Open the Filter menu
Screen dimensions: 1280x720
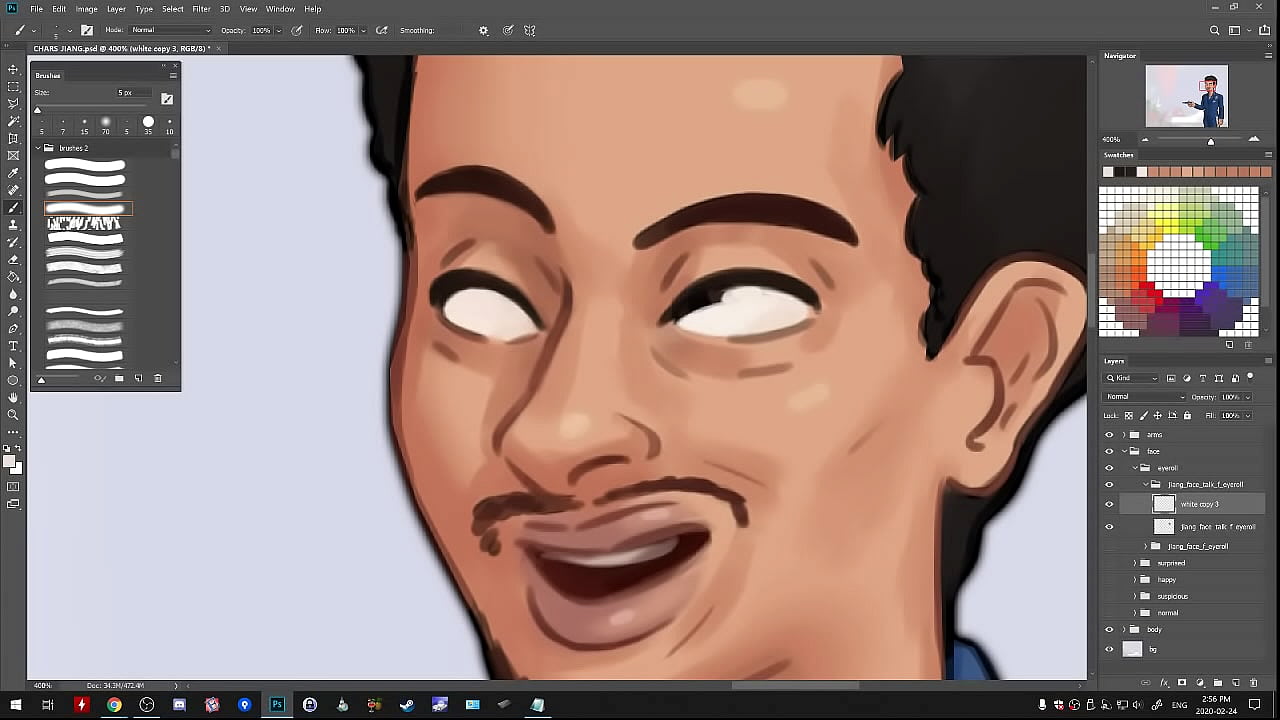pos(201,9)
